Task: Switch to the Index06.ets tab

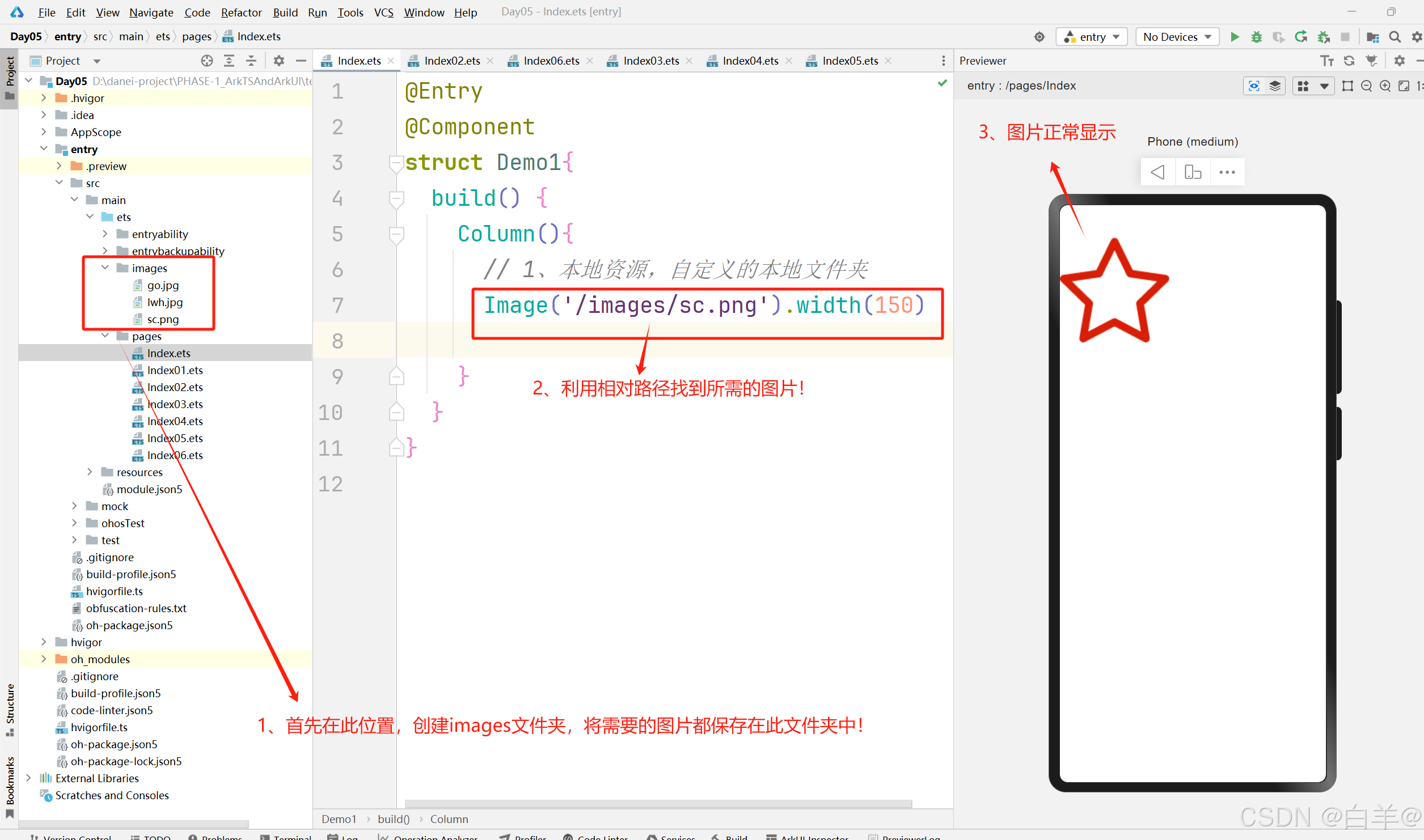Action: tap(551, 61)
